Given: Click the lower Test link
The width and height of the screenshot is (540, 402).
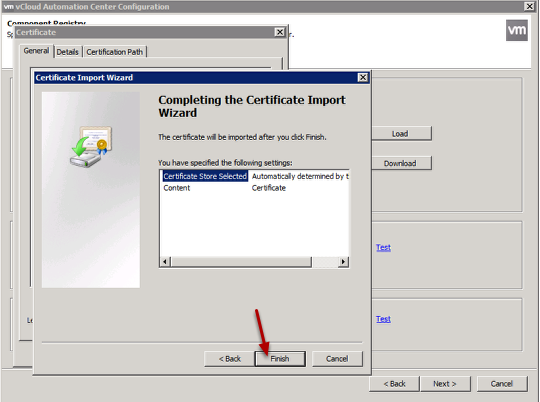Looking at the screenshot, I should click(383, 319).
